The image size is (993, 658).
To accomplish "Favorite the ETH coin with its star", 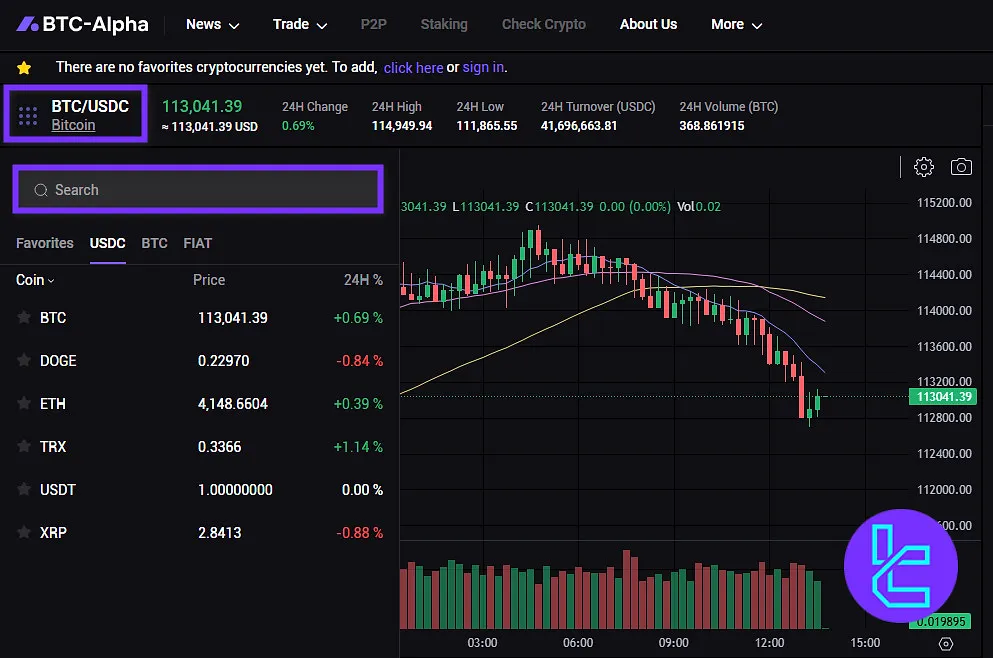I will (22, 404).
